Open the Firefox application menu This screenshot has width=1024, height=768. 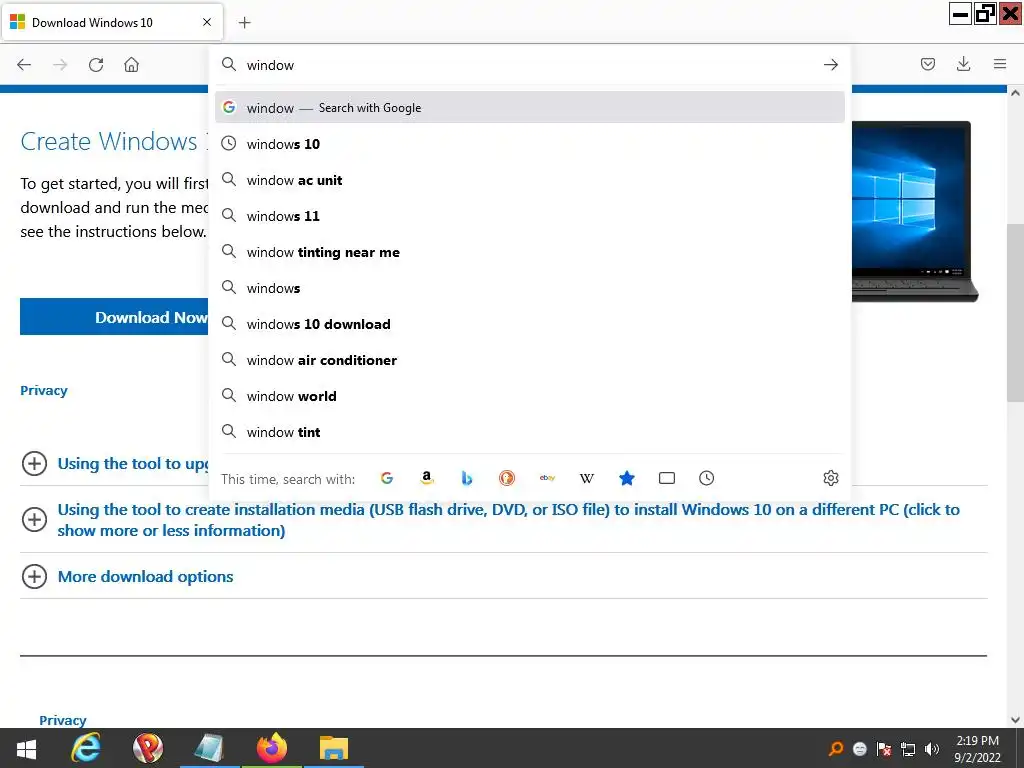click(999, 64)
